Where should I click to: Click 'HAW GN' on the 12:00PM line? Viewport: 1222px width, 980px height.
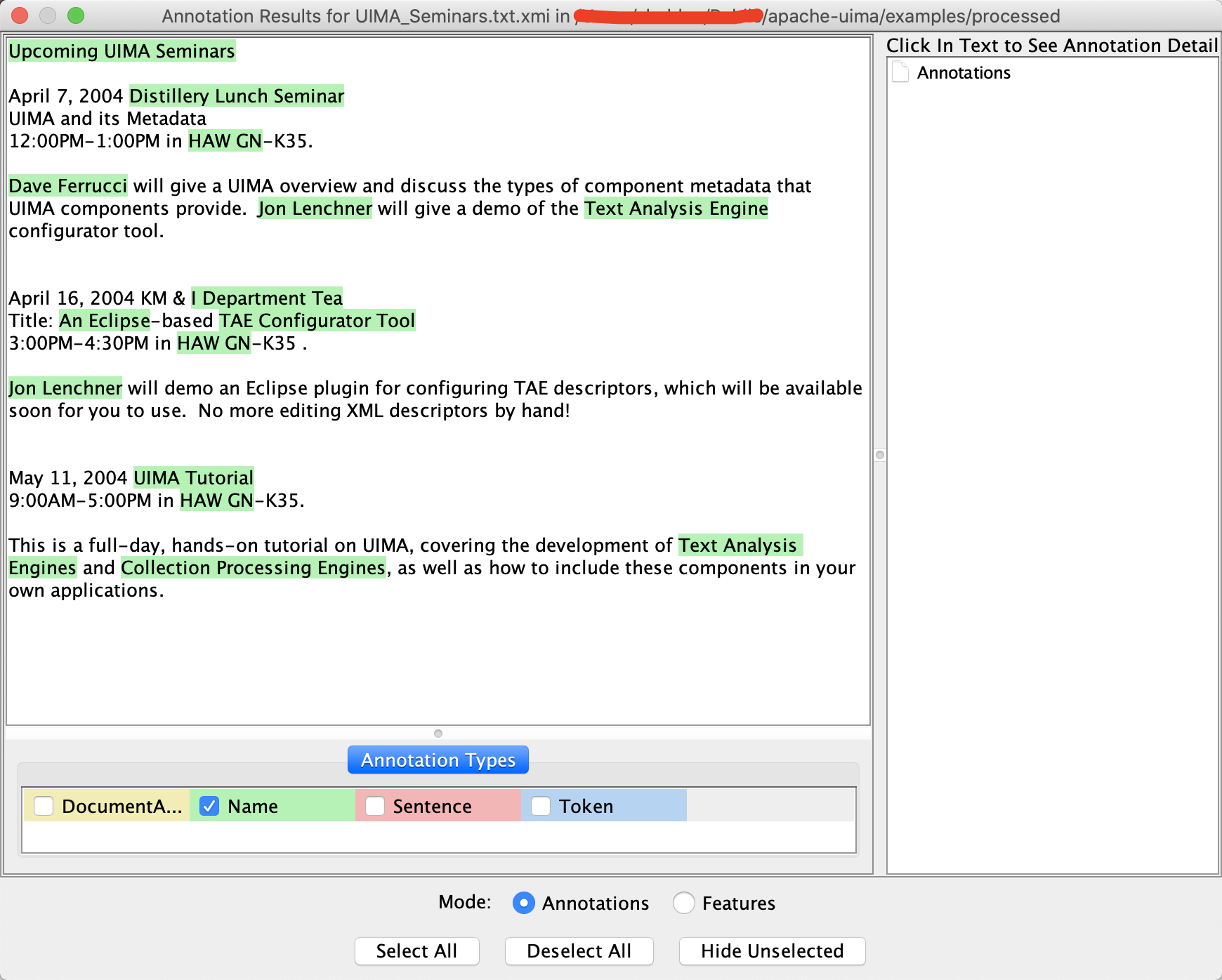[225, 141]
